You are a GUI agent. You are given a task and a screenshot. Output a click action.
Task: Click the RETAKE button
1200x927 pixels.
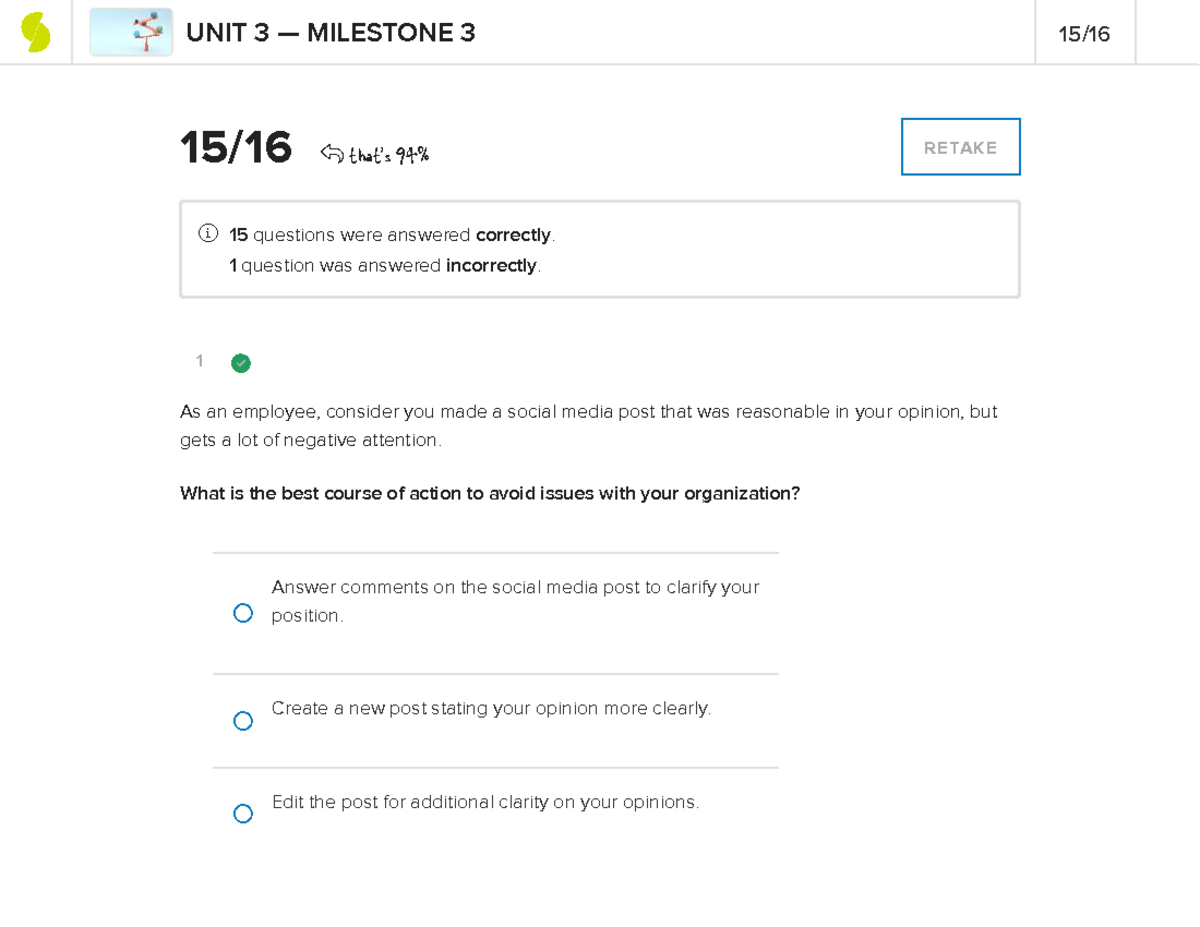coord(961,147)
